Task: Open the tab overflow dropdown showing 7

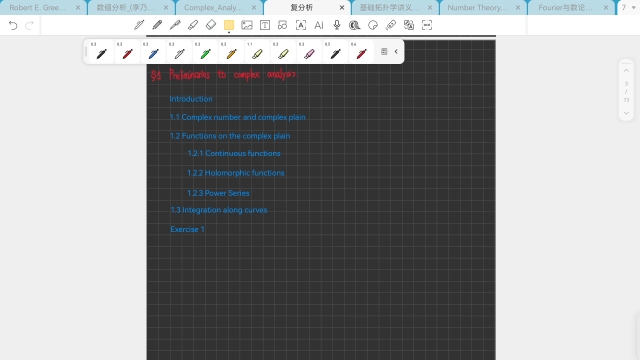Action: [628, 7]
